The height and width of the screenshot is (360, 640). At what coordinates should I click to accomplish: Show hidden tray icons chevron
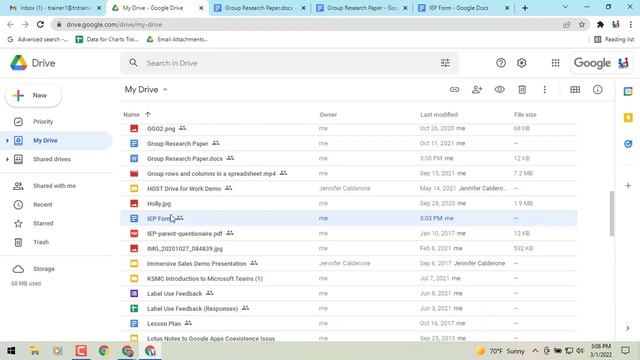point(535,351)
